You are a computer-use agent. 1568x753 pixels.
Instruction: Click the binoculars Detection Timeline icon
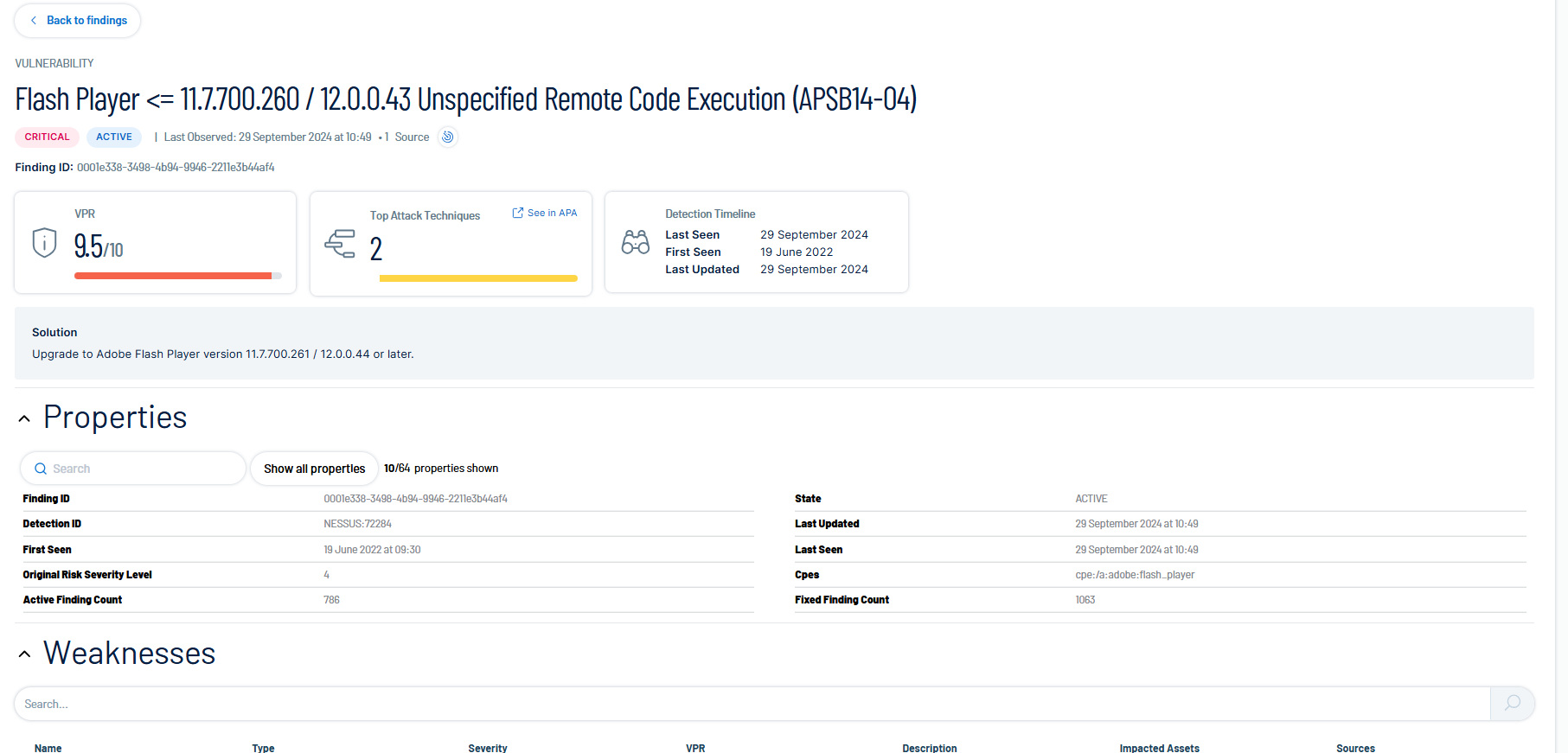[635, 242]
